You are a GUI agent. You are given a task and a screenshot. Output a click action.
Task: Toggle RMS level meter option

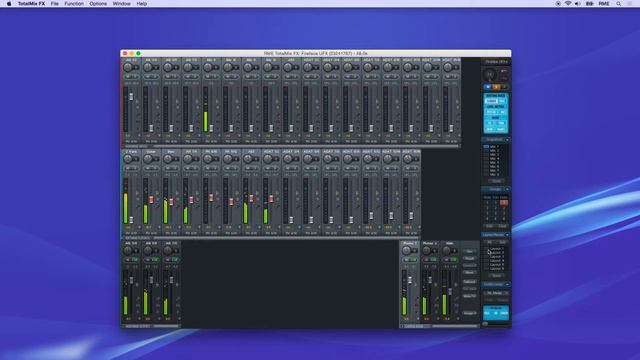[502, 112]
